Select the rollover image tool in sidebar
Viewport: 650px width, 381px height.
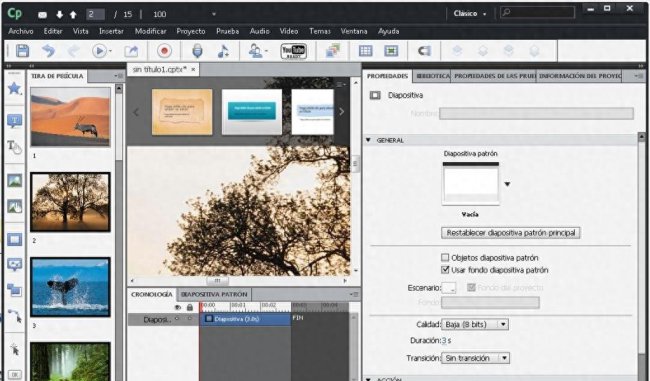15,206
